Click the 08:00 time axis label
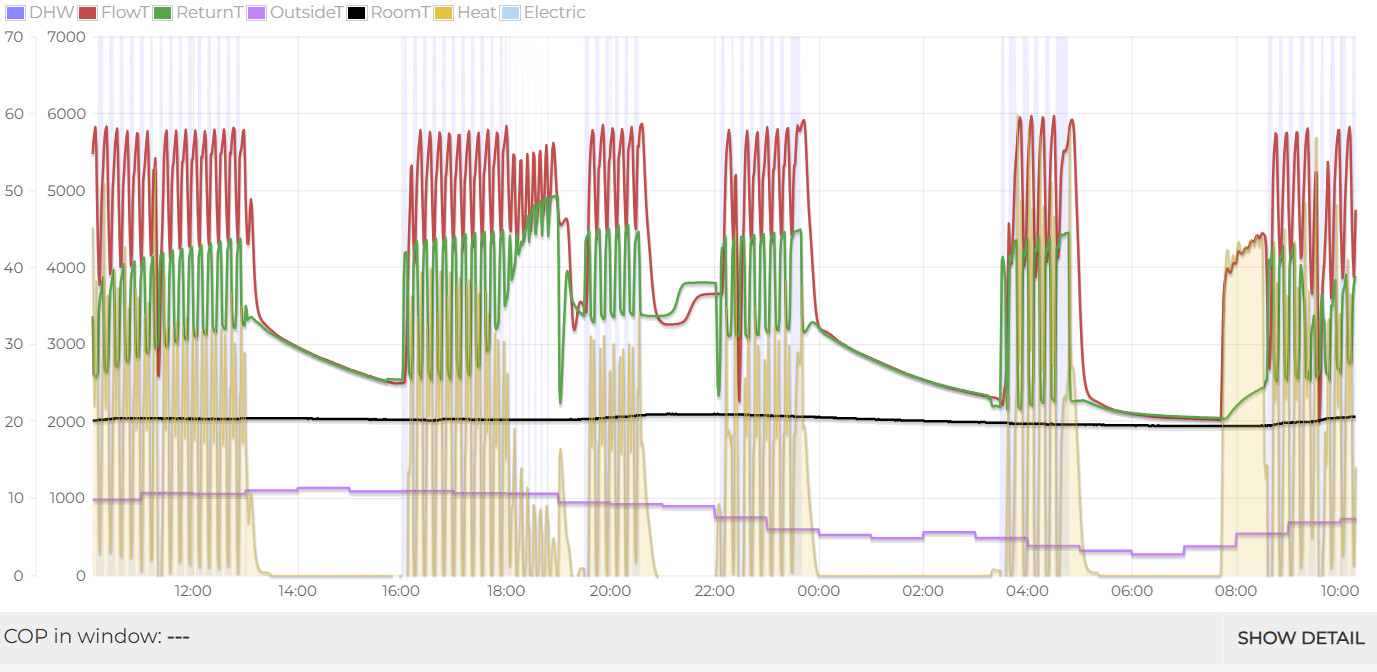This screenshot has height=672, width=1377. [1236, 591]
